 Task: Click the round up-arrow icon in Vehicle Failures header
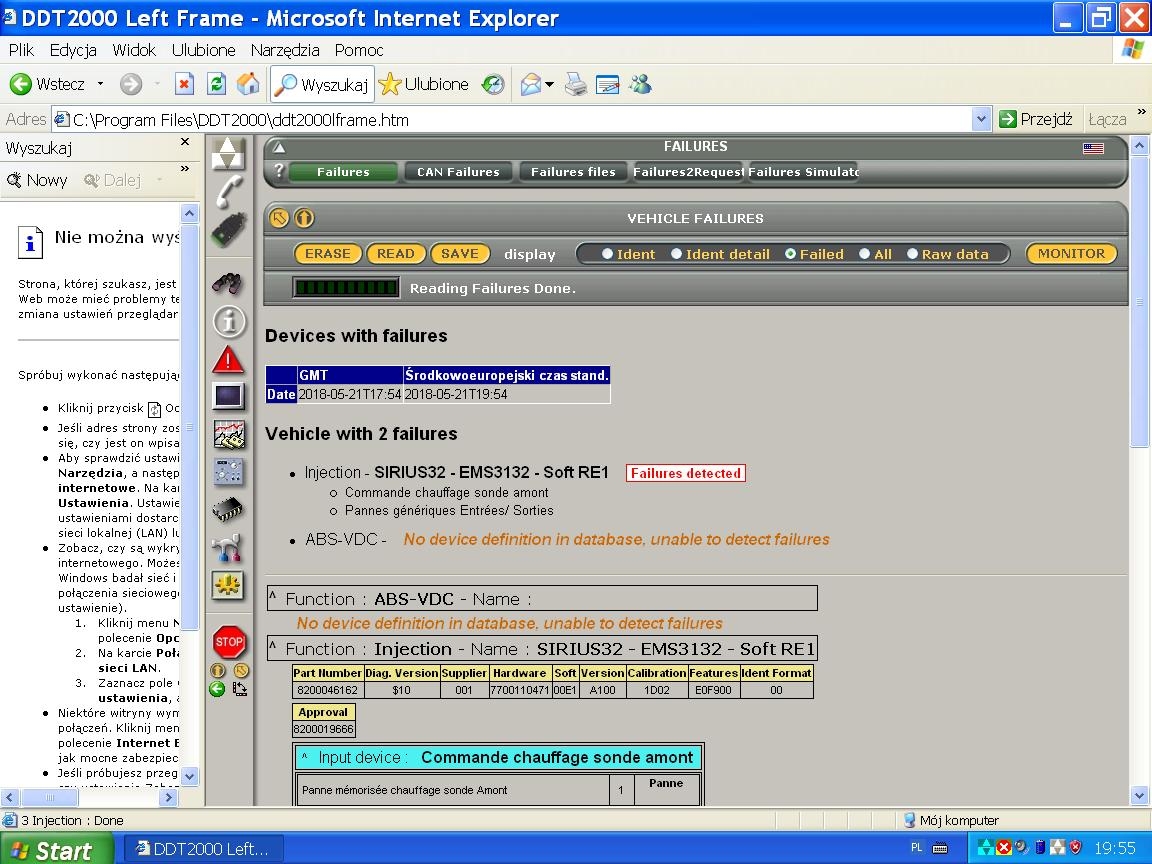pos(304,217)
